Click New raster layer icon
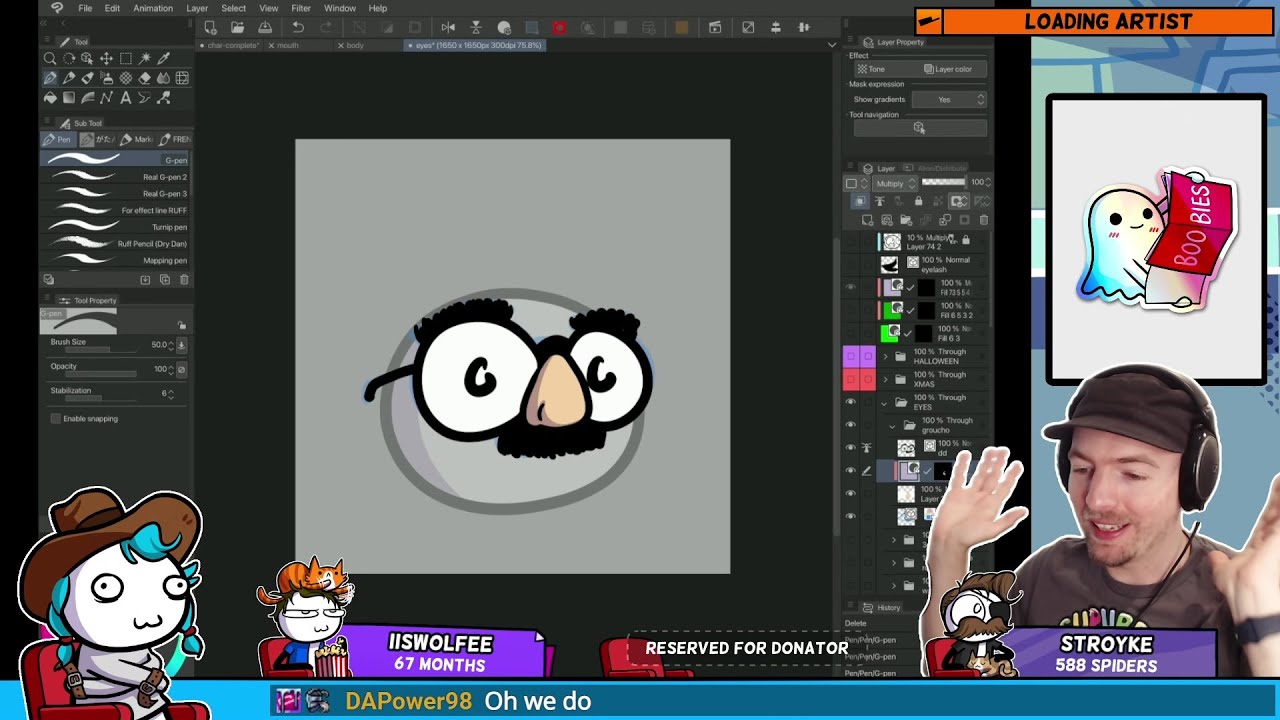1280x720 pixels. point(868,220)
